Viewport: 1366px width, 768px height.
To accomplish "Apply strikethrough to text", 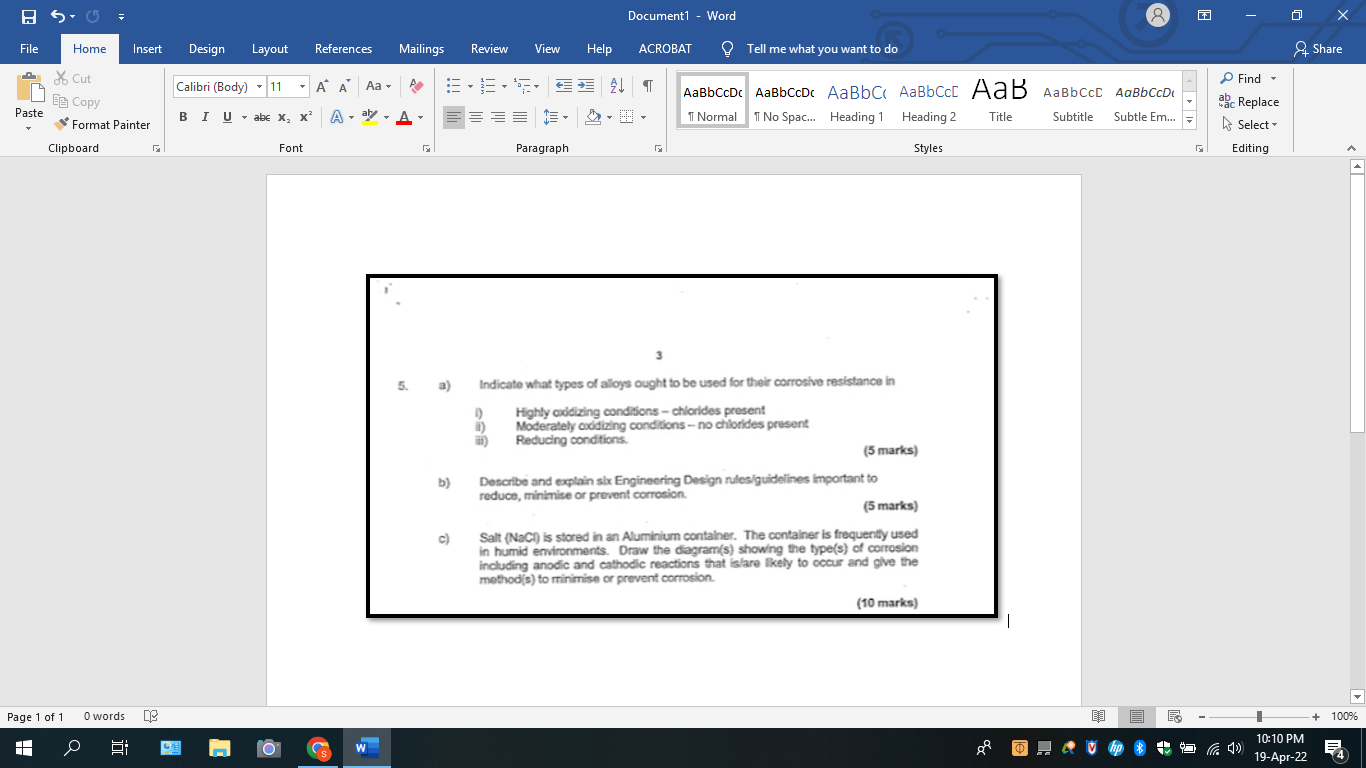I will pyautogui.click(x=261, y=117).
